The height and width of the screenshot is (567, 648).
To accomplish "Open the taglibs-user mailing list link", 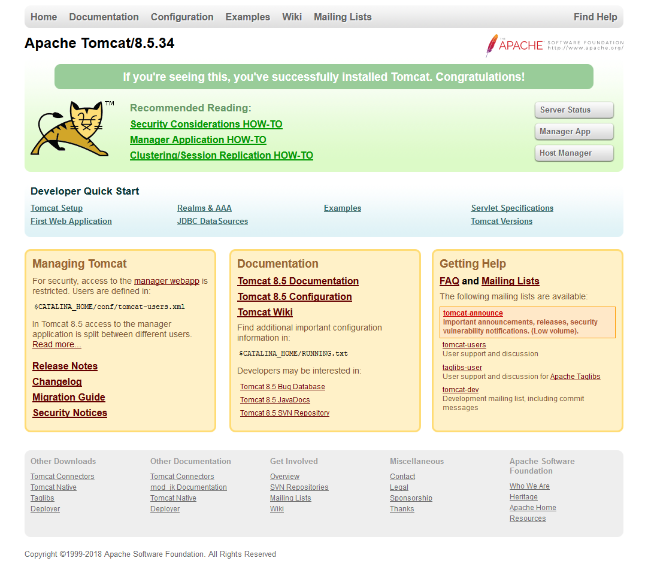I will [462, 367].
